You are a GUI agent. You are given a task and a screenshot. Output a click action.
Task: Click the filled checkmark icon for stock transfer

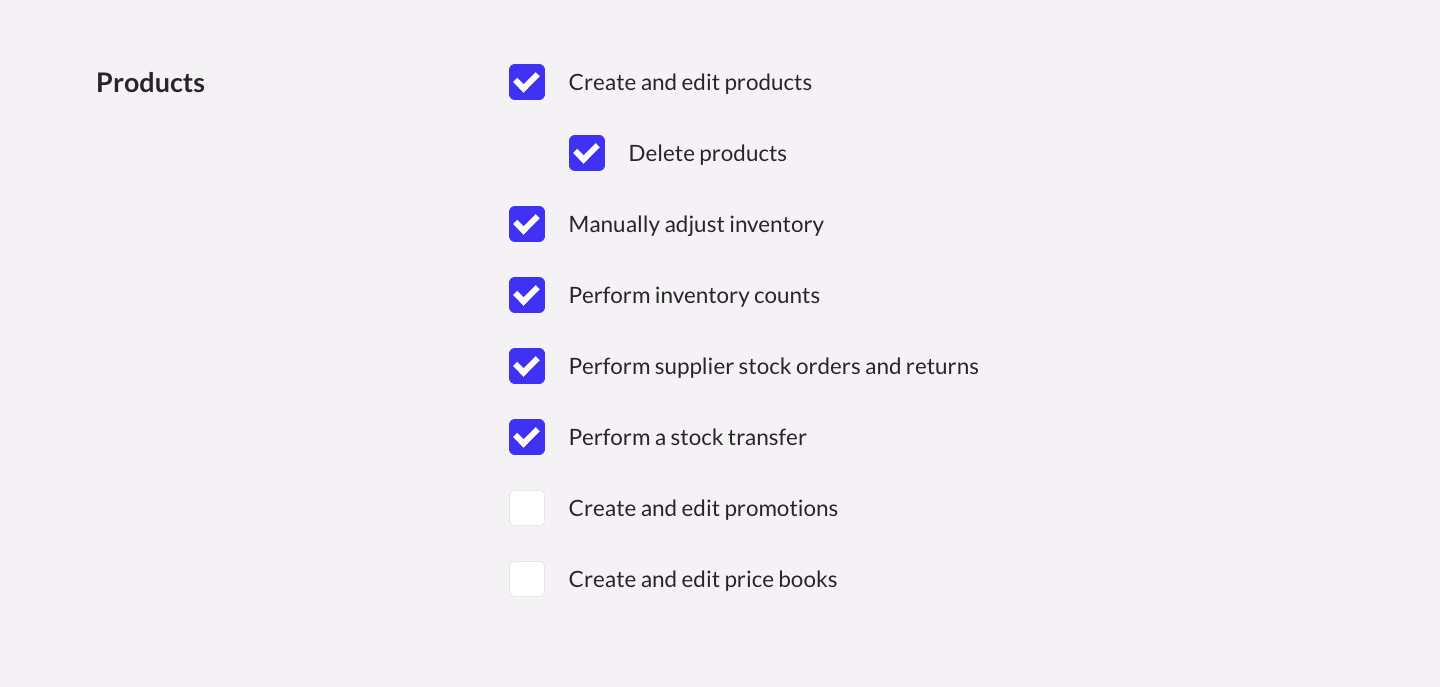pyautogui.click(x=527, y=437)
